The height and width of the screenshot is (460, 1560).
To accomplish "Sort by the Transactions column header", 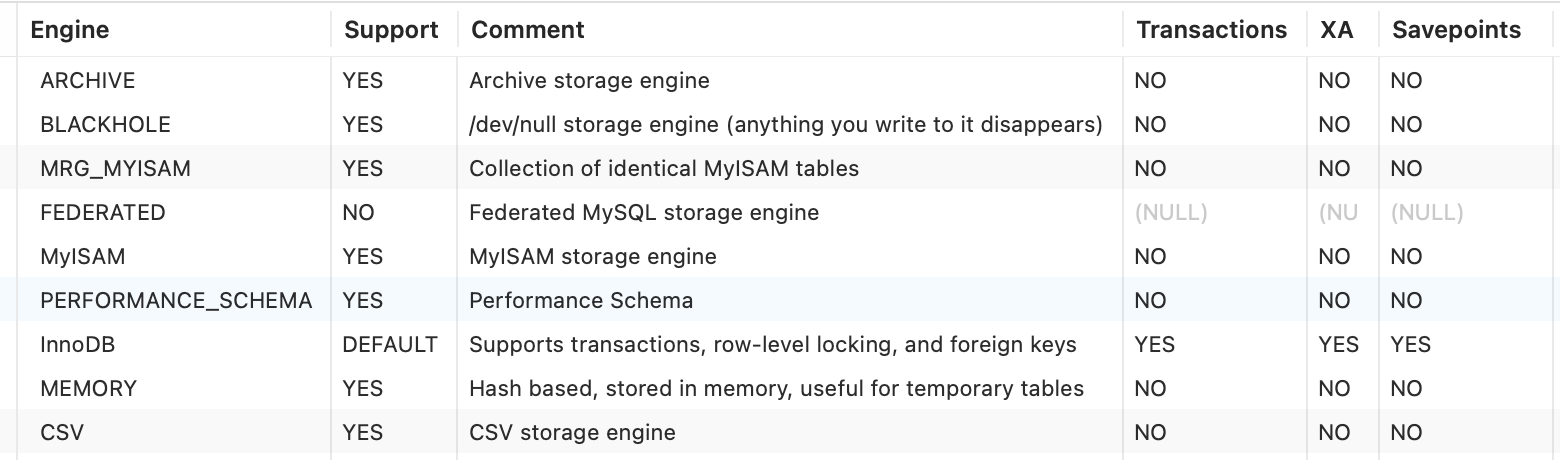I will click(1211, 30).
